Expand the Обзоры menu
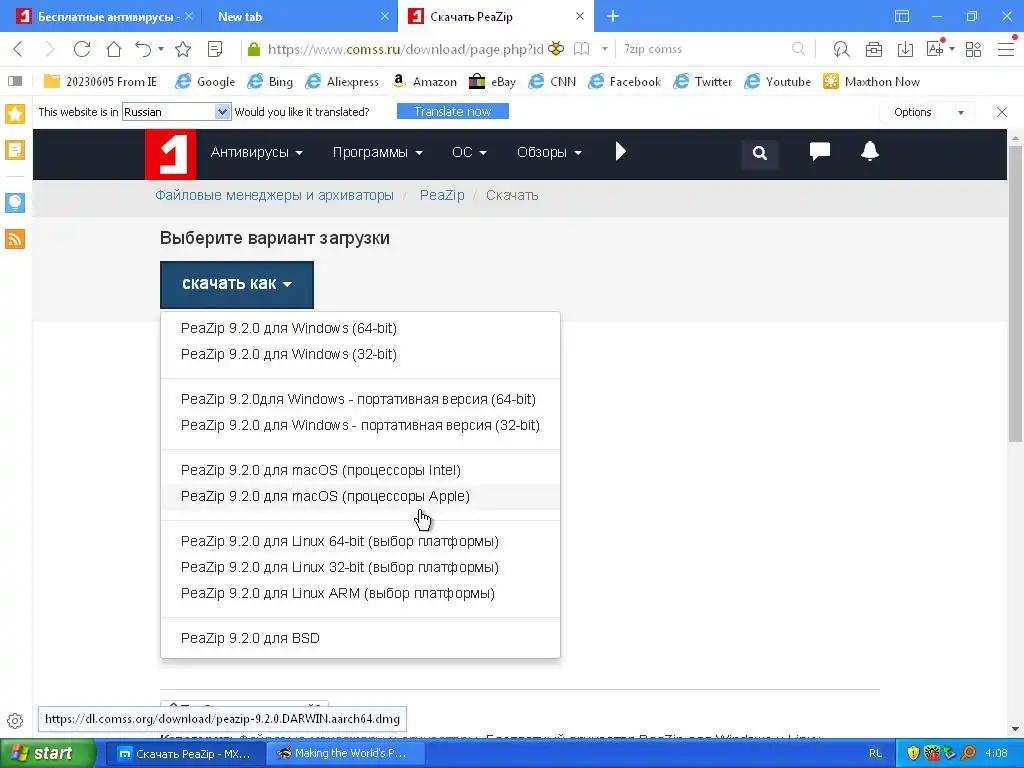 [x=549, y=152]
